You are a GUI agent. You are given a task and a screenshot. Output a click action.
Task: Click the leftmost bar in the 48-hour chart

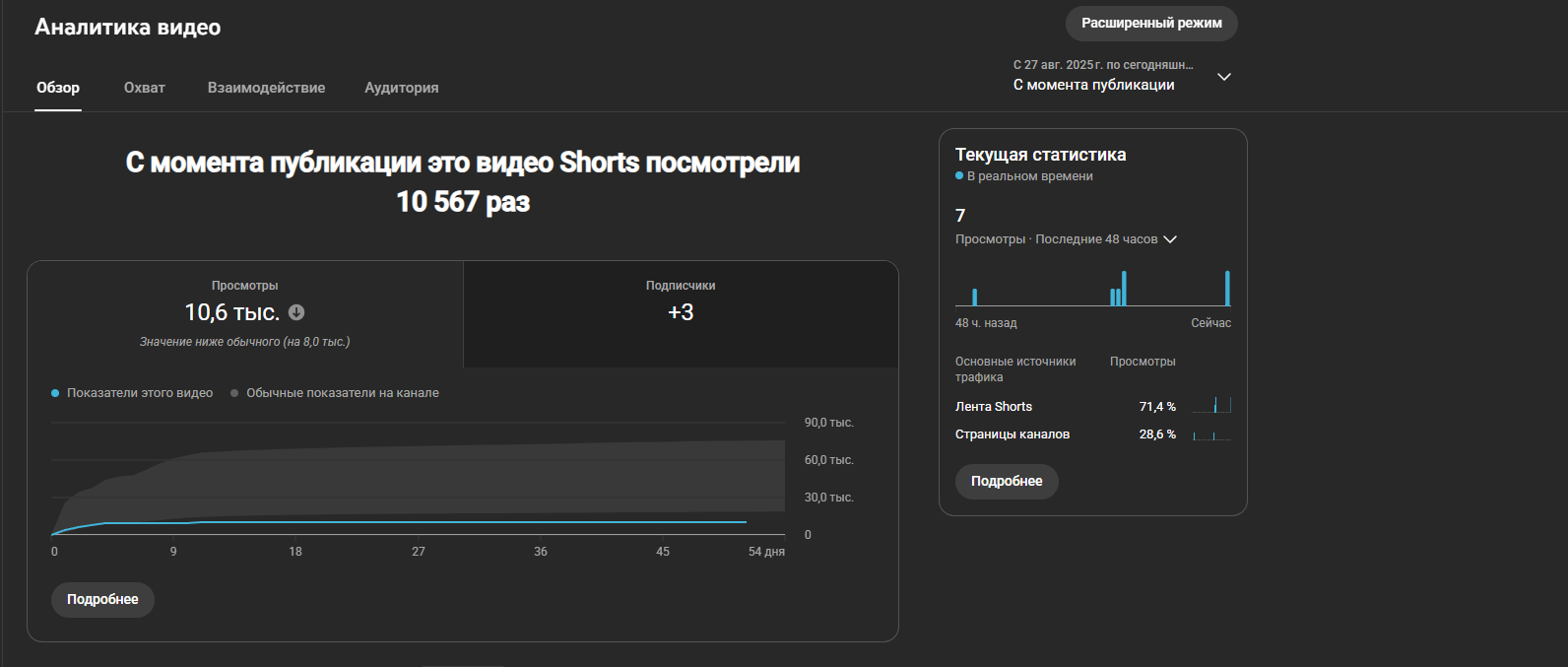[974, 297]
